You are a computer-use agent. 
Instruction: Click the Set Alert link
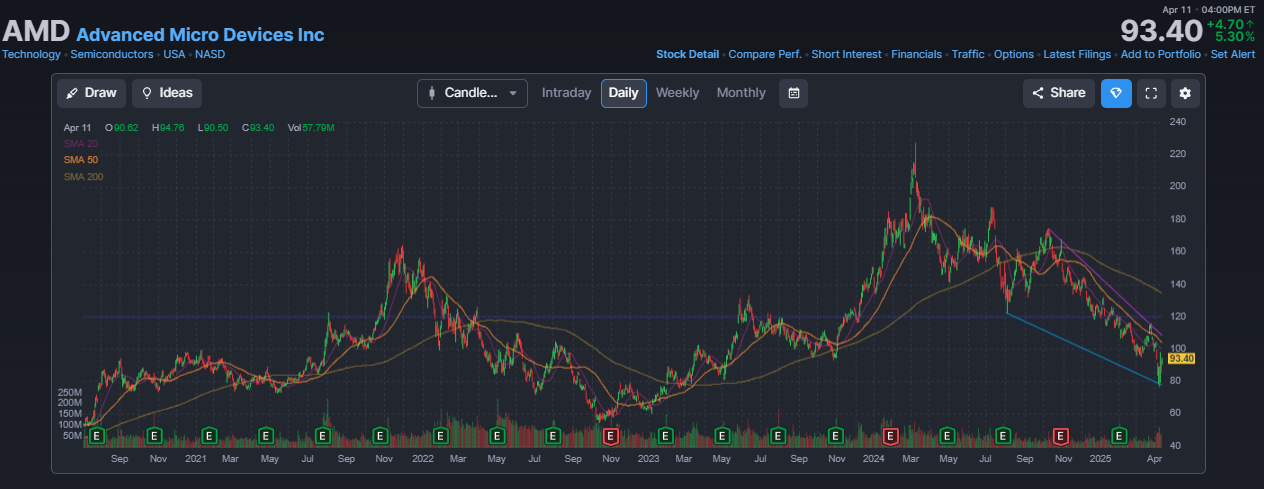(1233, 54)
